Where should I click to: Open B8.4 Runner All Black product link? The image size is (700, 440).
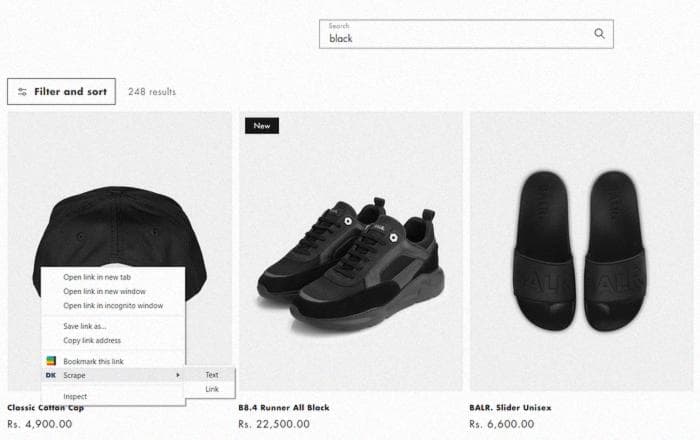click(x=284, y=407)
